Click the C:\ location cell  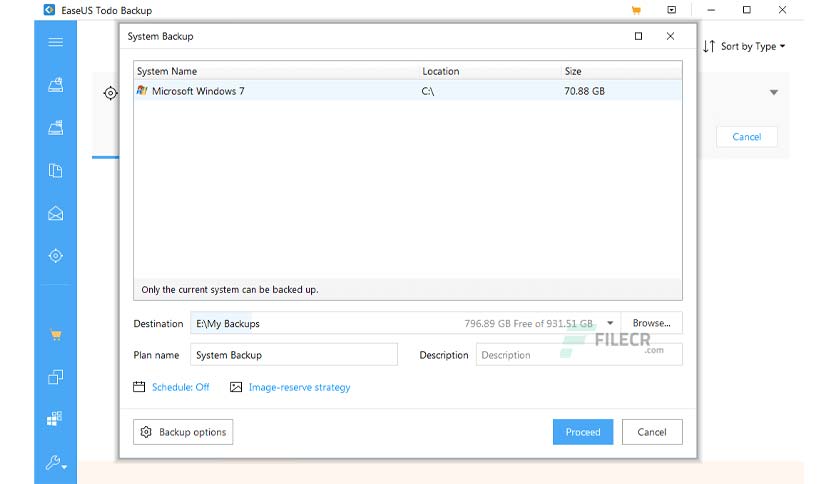point(428,91)
